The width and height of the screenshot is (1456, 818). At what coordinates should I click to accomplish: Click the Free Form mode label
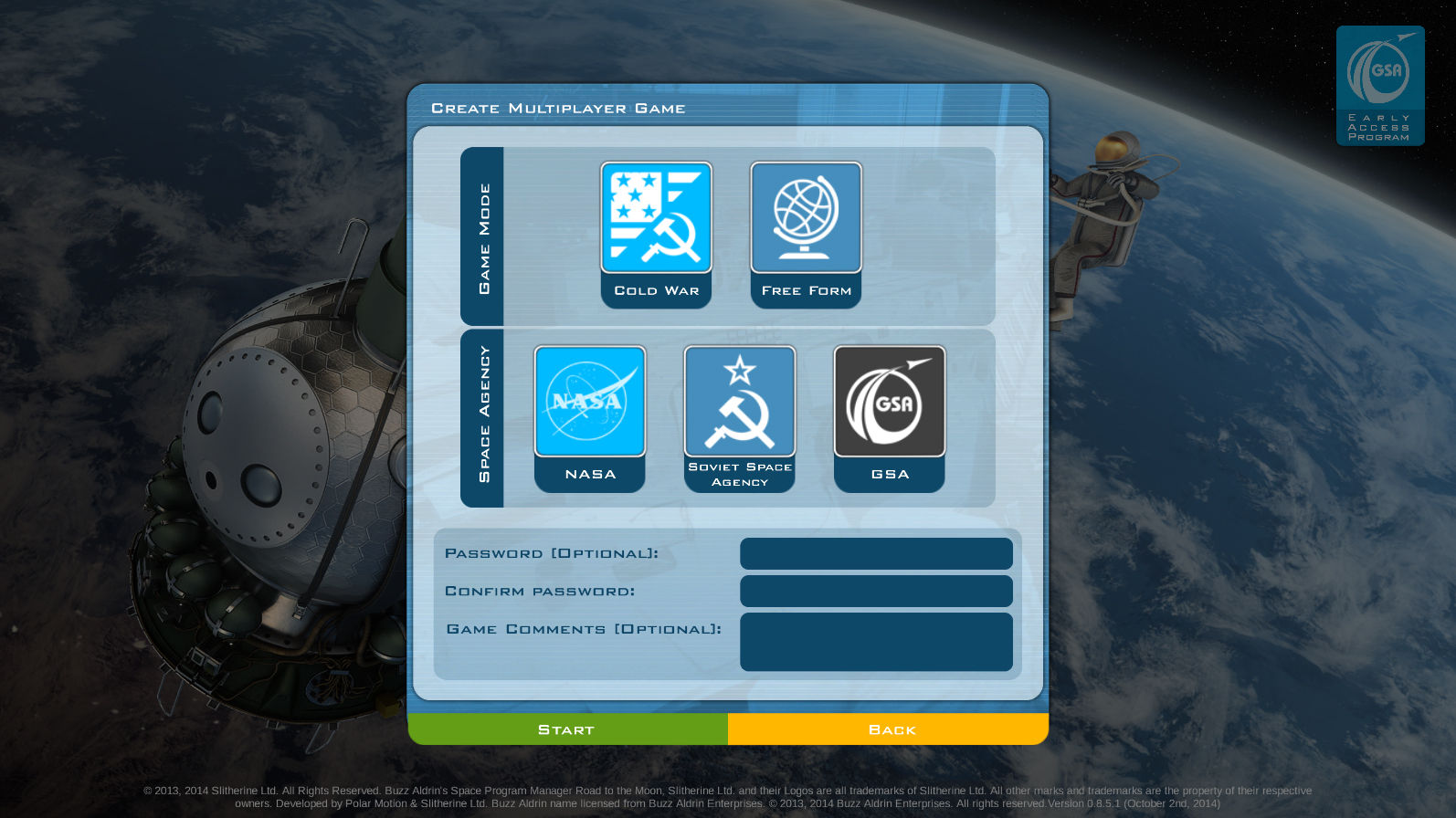pos(806,291)
